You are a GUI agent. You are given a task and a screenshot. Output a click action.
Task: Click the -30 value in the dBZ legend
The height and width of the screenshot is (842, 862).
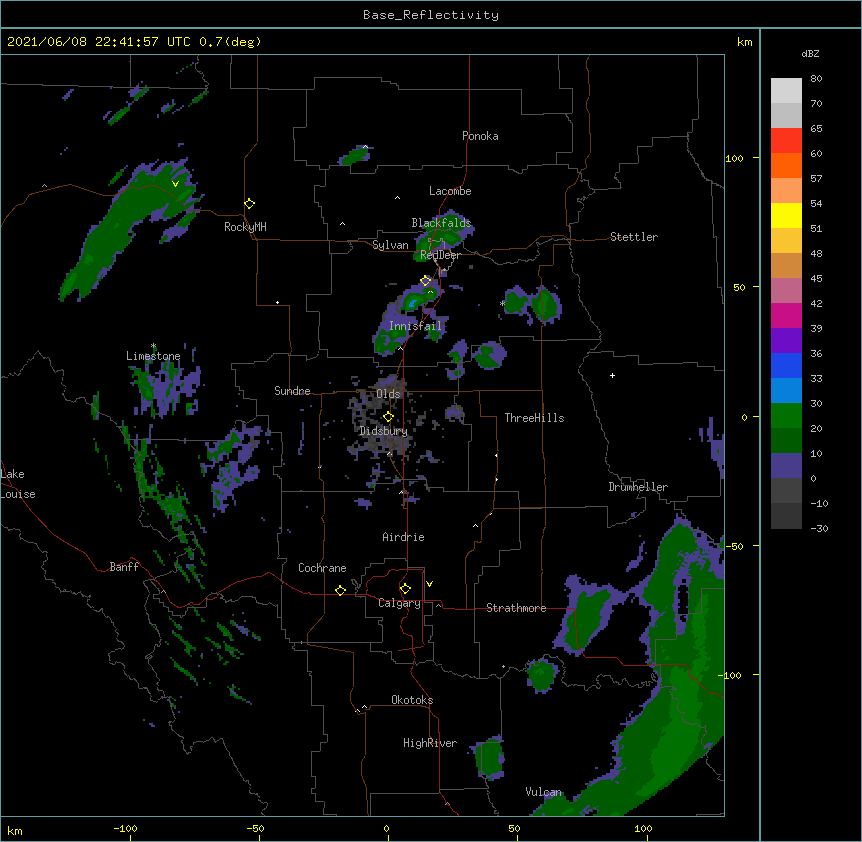point(819,529)
